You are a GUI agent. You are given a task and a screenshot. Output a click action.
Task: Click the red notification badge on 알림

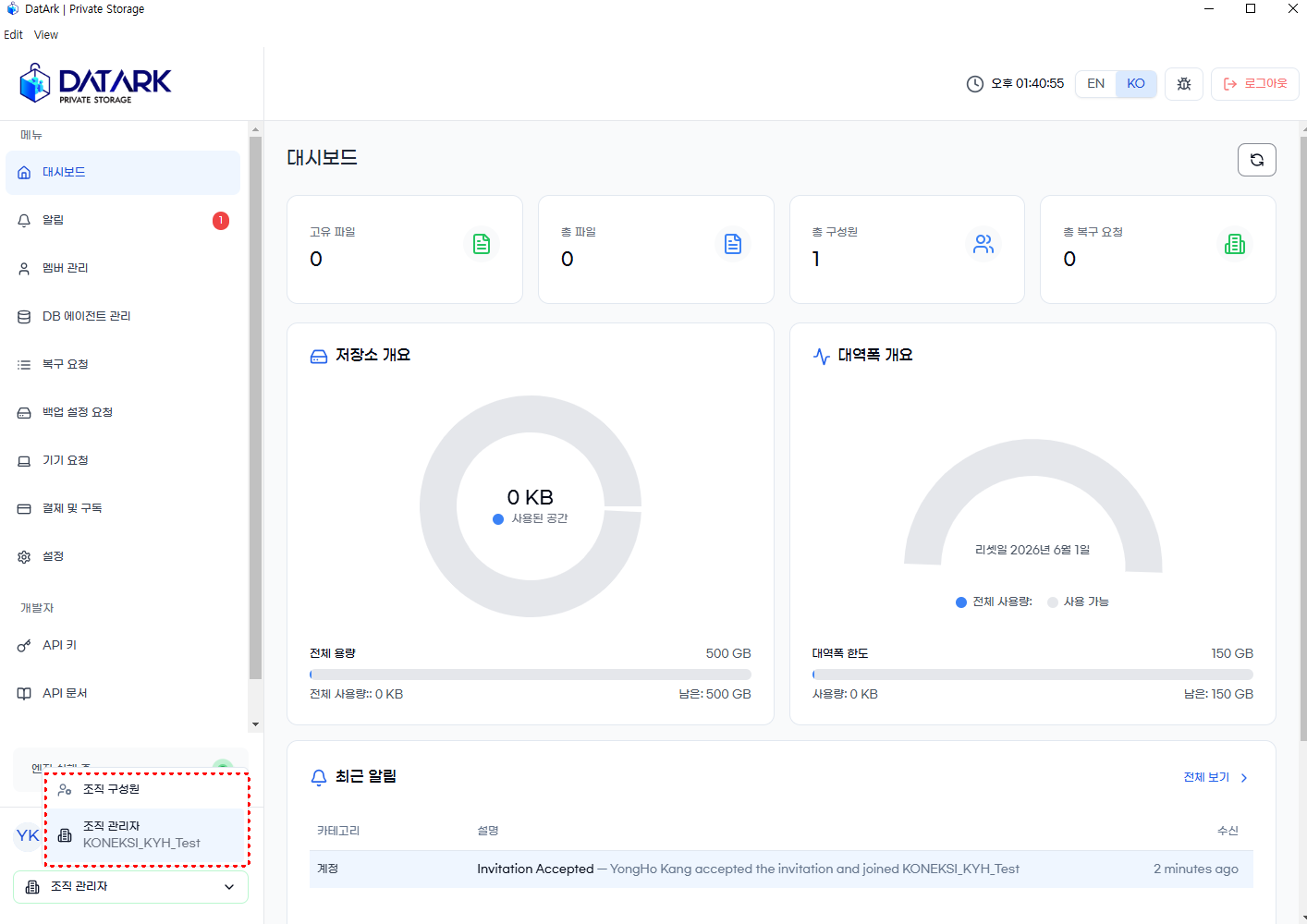(x=221, y=221)
